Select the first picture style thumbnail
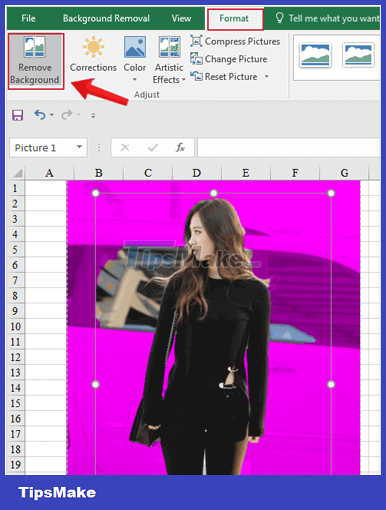The image size is (386, 510). pyautogui.click(x=315, y=55)
